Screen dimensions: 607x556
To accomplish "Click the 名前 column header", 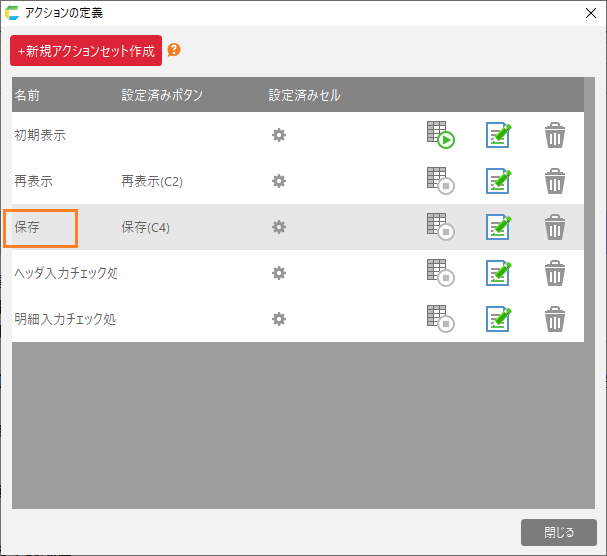I will pyautogui.click(x=27, y=95).
